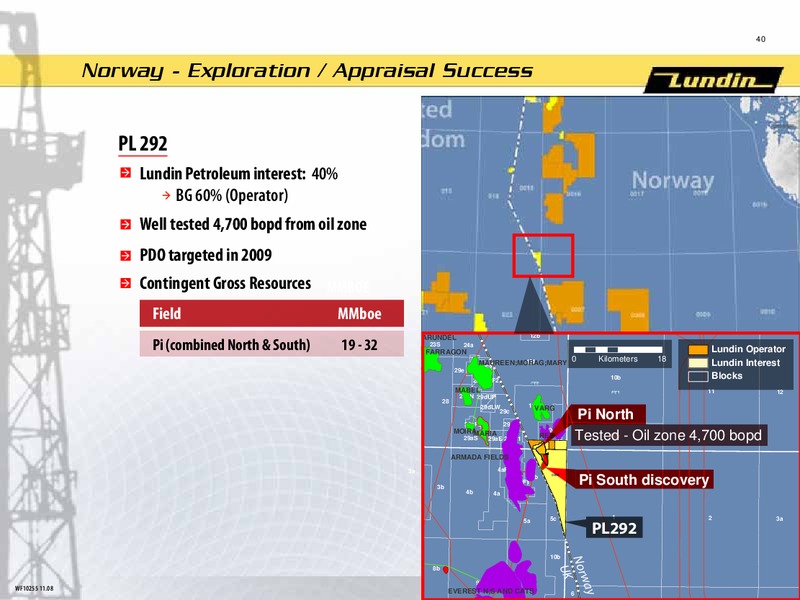Viewport: 800px width, 600px height.
Task: Select the text 'PDO targeted in 2009'
Action: point(206,255)
